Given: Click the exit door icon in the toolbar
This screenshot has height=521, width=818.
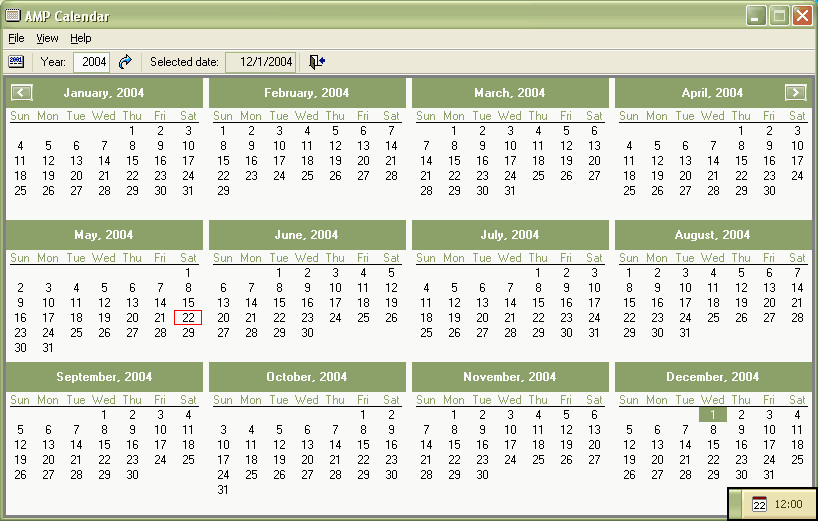Looking at the screenshot, I should pyautogui.click(x=317, y=62).
